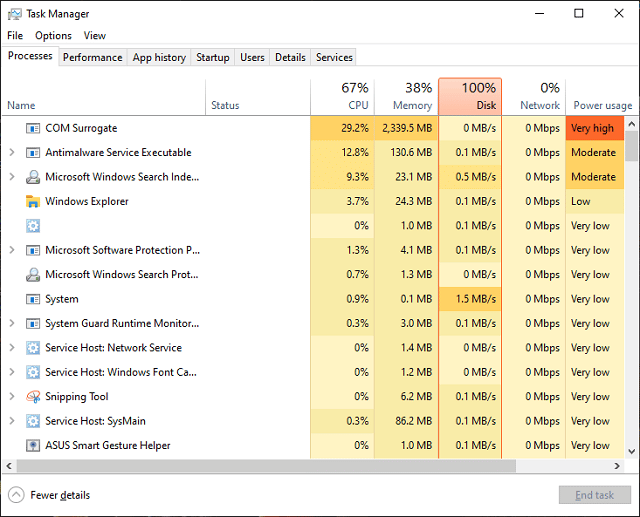Expand Service Host: SysMain
This screenshot has height=517, width=640.
12,421
